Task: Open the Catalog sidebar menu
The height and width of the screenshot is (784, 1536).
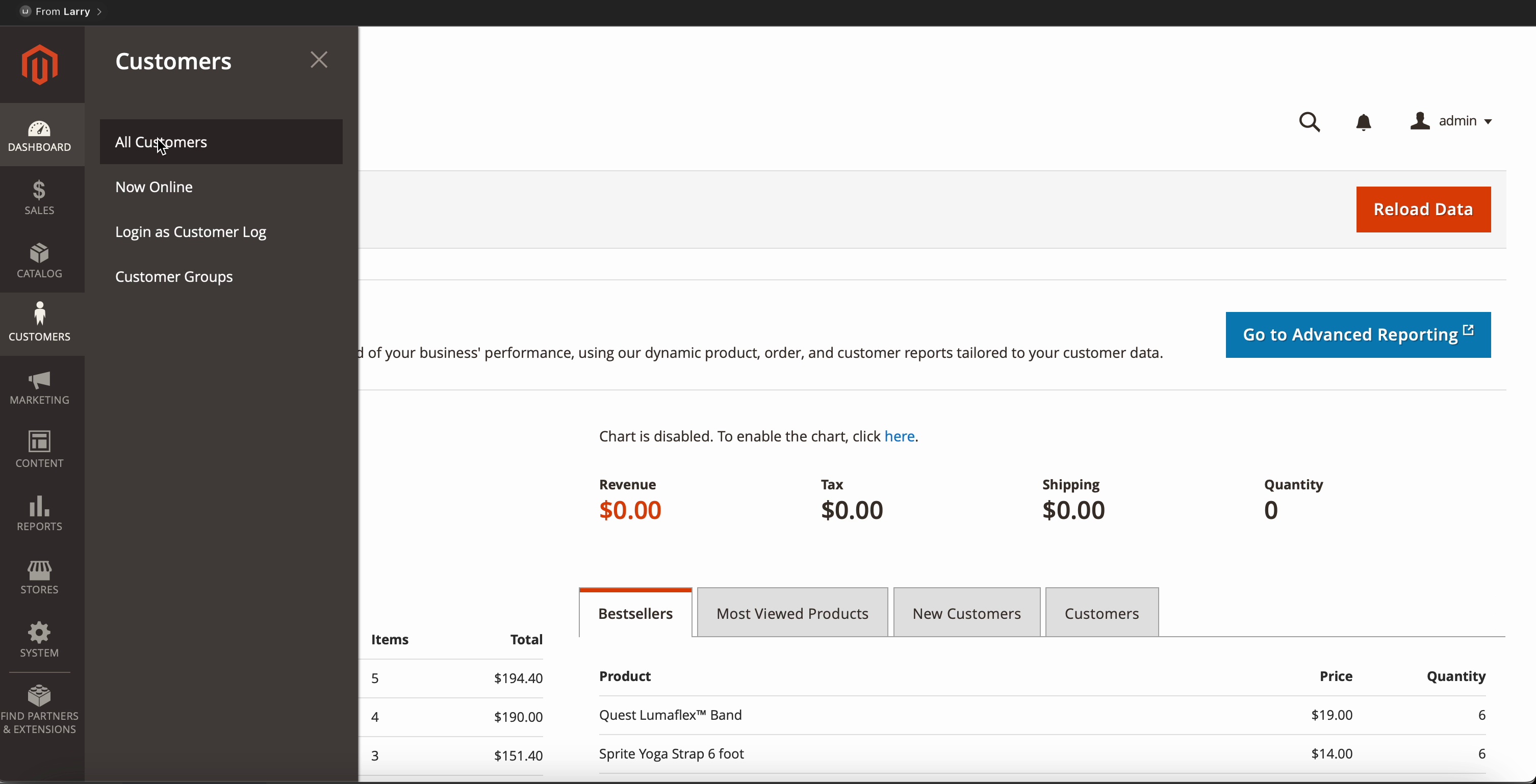Action: tap(39, 261)
